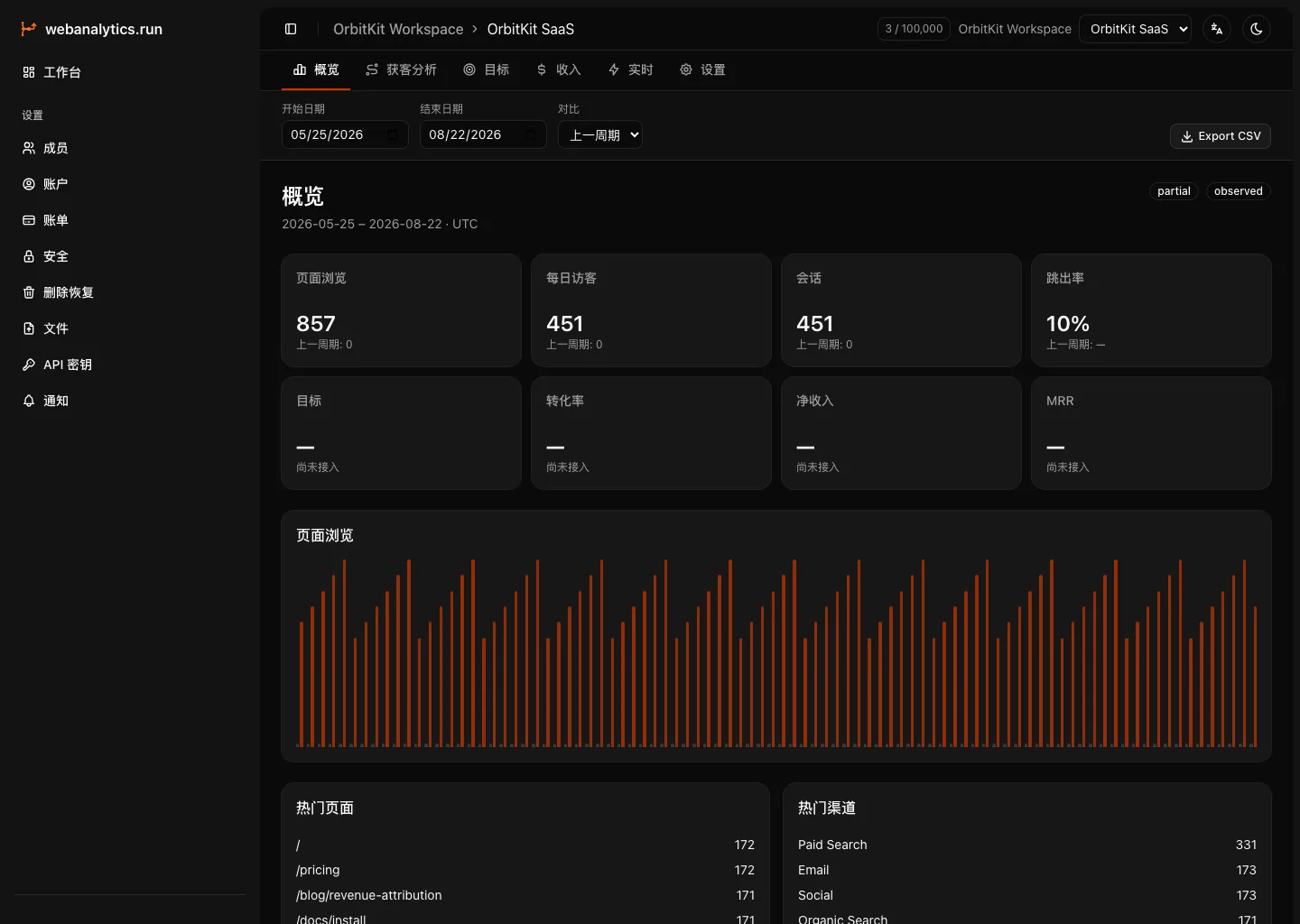
Task: Click the 跳出率 10% metric card
Action: coord(1152,310)
